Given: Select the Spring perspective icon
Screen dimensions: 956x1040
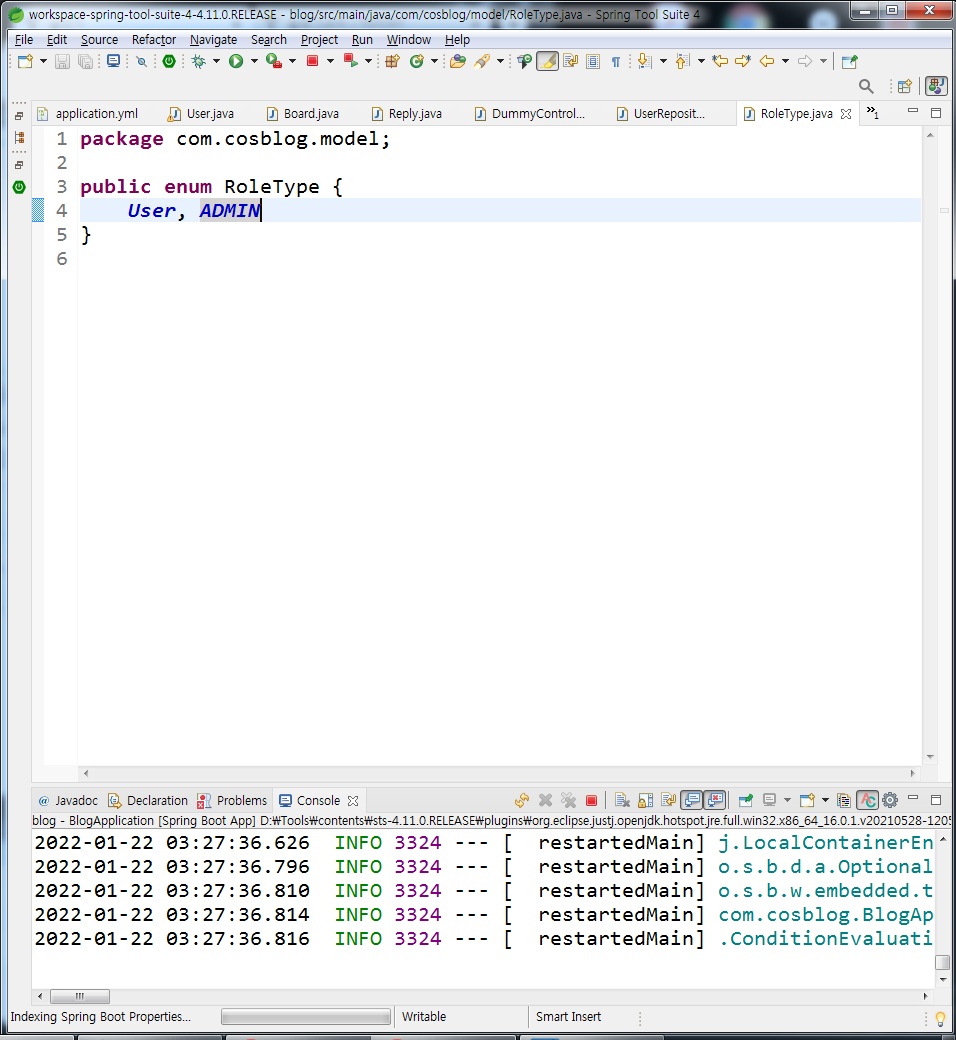Looking at the screenshot, I should pos(936,86).
